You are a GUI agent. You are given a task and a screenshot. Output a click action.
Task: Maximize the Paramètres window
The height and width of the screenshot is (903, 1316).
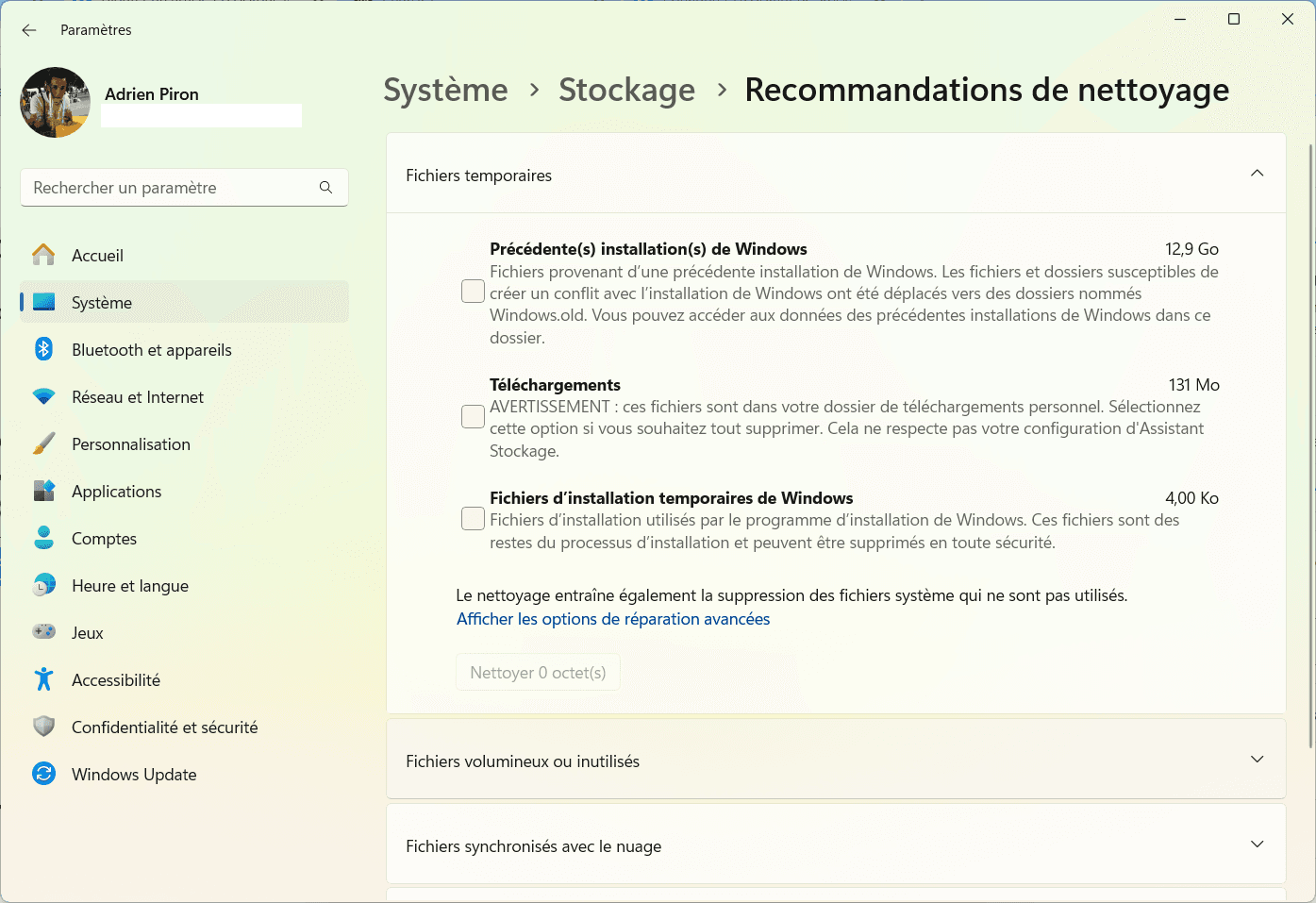(x=1233, y=19)
